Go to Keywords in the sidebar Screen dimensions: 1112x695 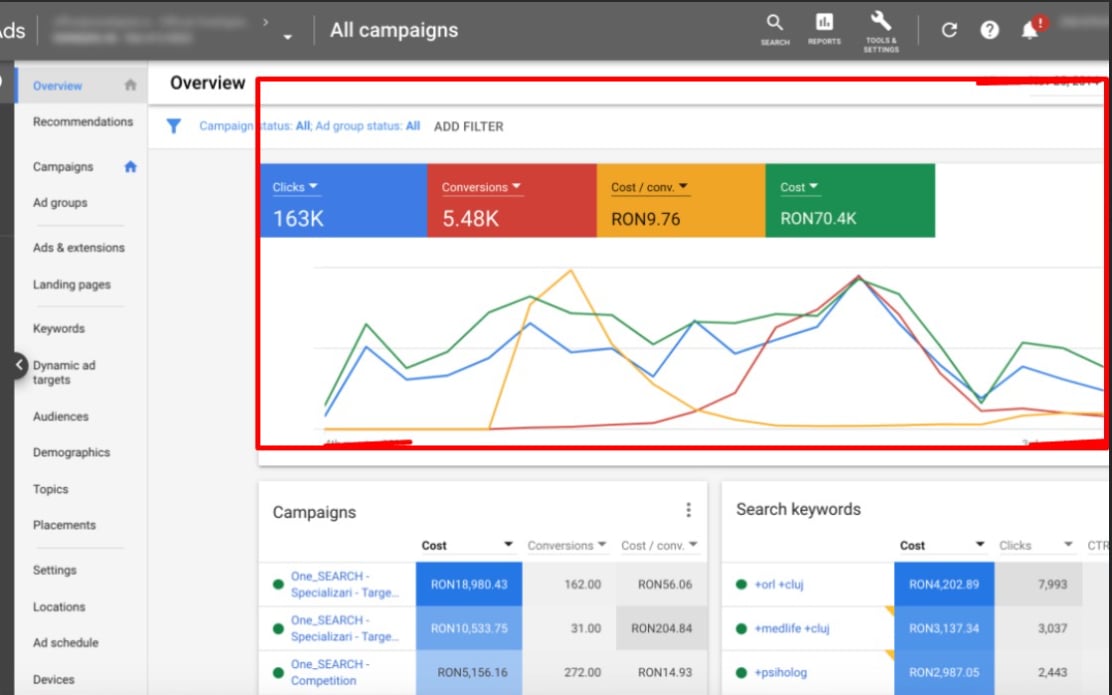(x=58, y=328)
